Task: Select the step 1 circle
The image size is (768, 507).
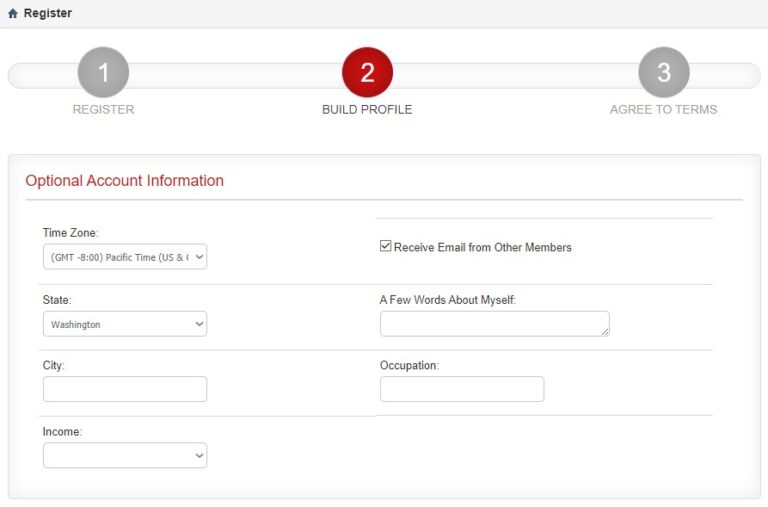Action: coord(103,73)
